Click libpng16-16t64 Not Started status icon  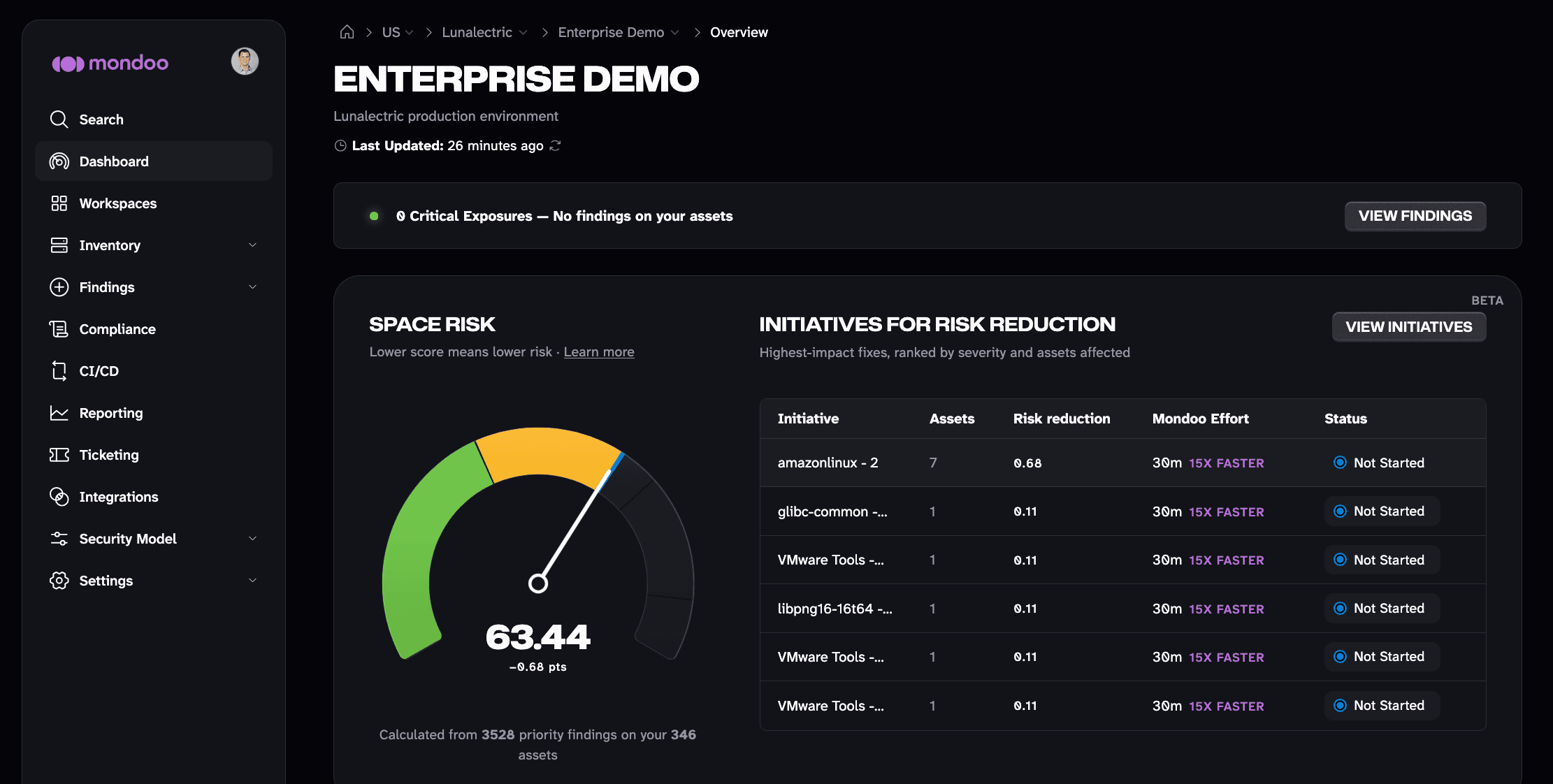coord(1340,609)
